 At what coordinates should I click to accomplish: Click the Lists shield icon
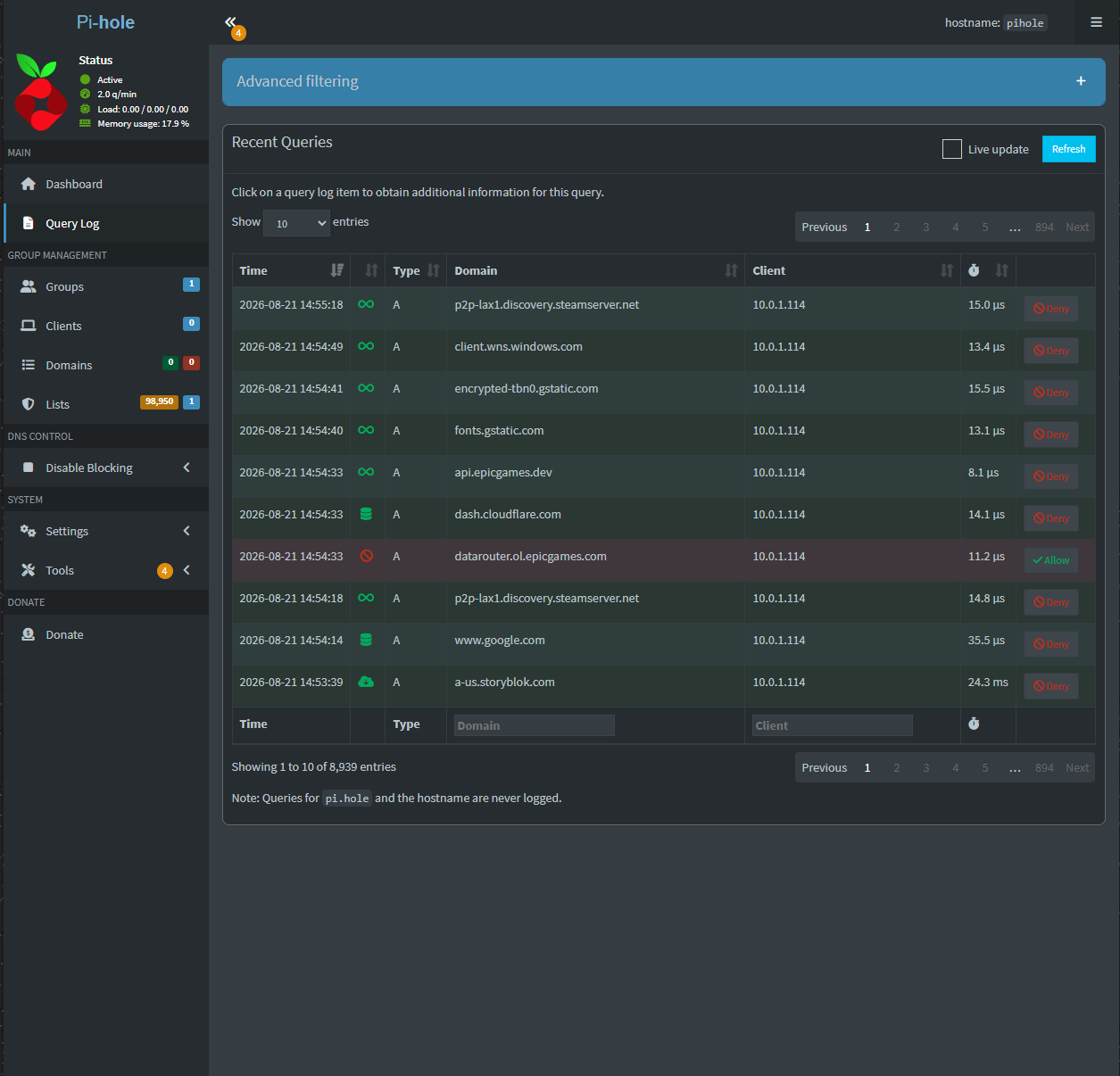29,404
